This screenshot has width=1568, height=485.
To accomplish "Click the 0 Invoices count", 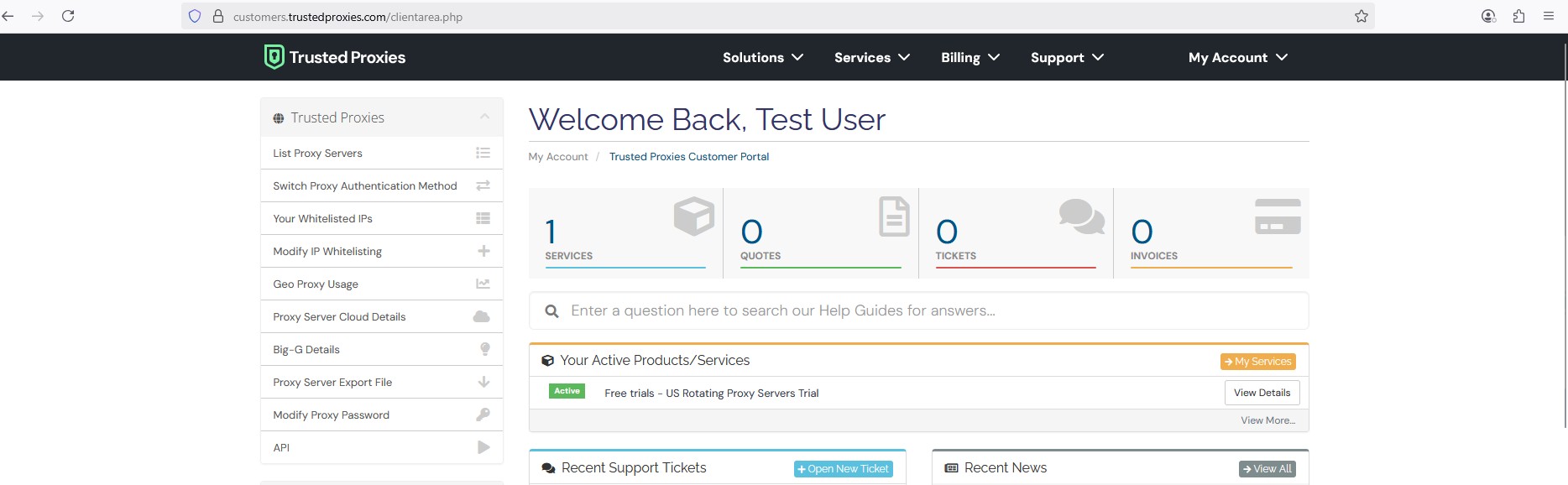I will 1142,232.
